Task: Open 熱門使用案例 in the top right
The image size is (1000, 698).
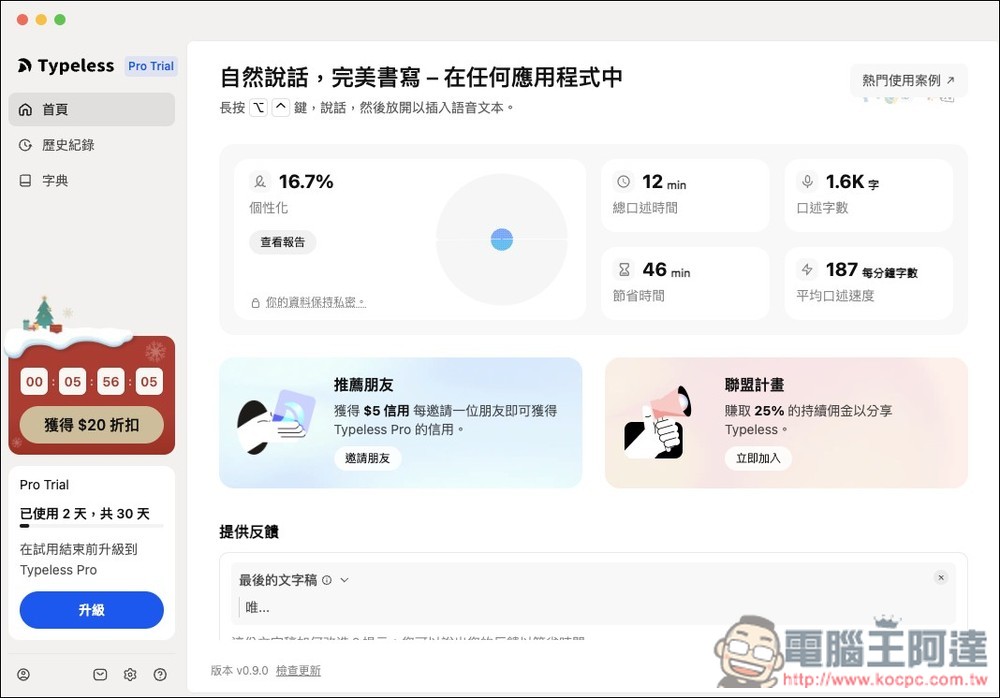Action: pos(907,81)
